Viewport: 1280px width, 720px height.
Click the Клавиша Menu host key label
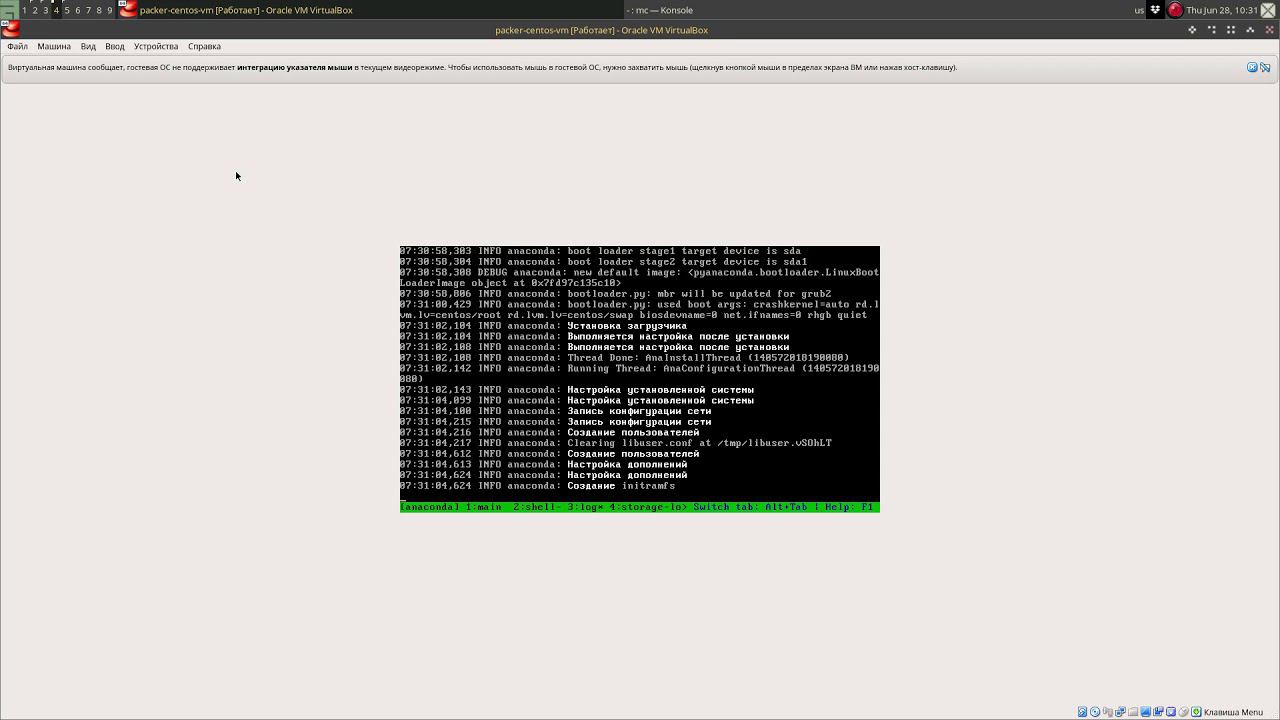[1233, 712]
